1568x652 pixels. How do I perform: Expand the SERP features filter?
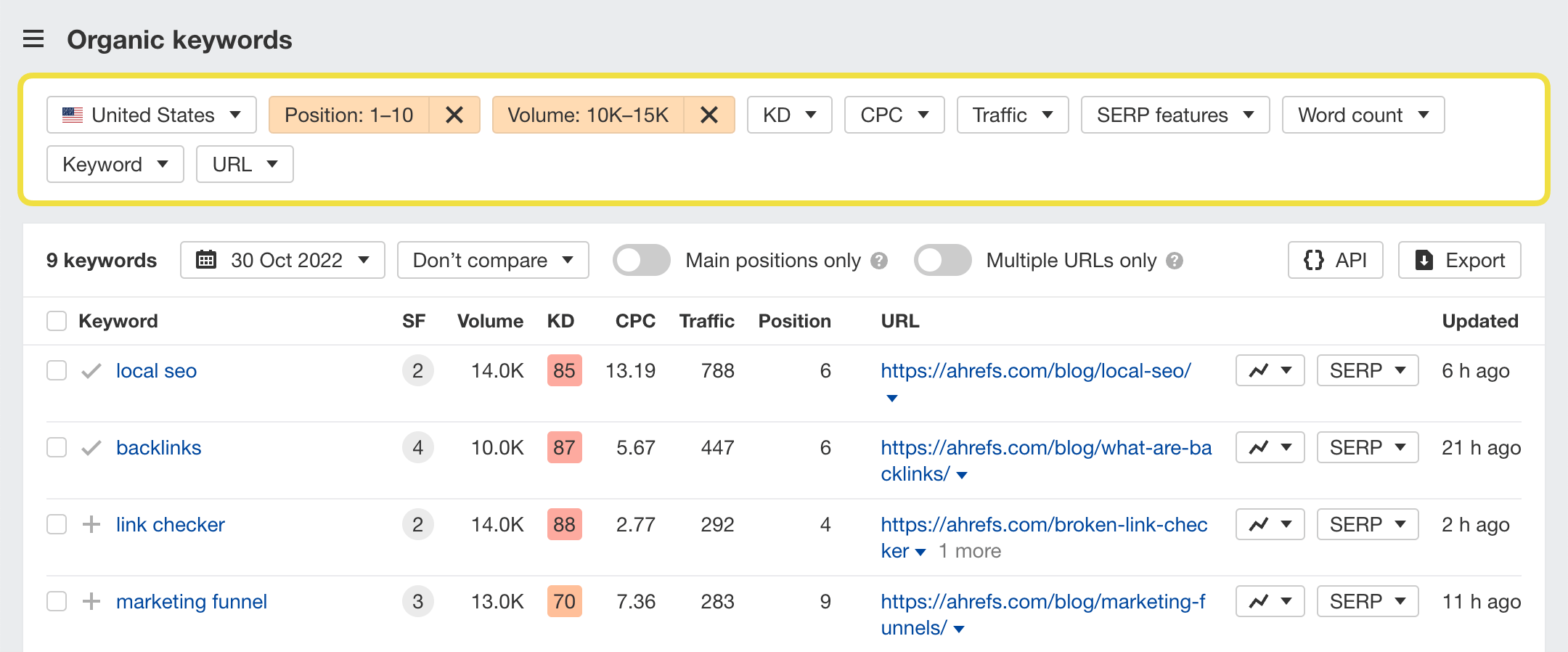(1175, 115)
